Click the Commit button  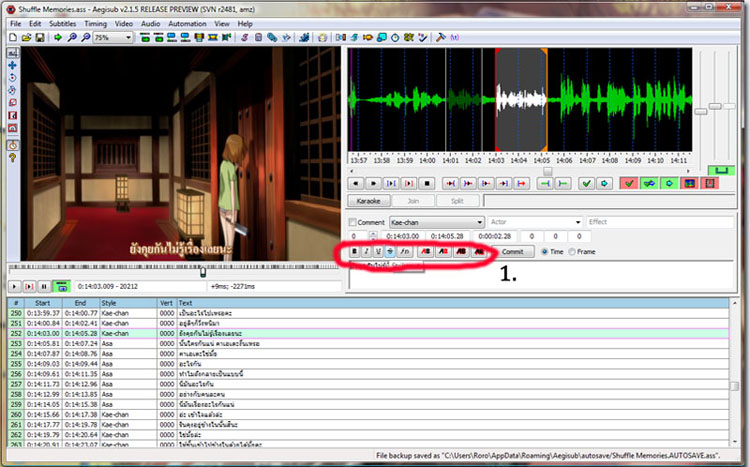(513, 252)
